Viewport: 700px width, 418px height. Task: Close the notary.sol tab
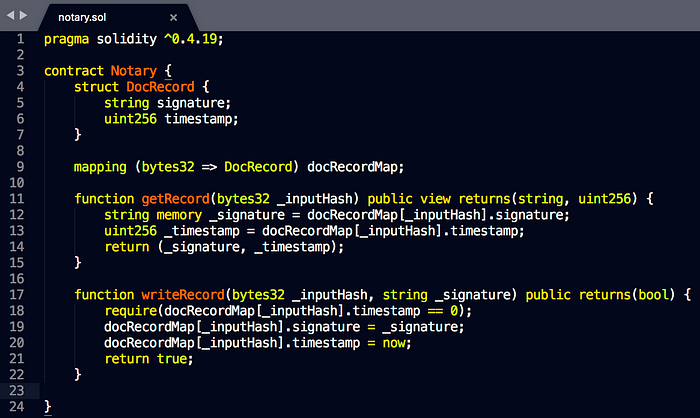[x=174, y=17]
